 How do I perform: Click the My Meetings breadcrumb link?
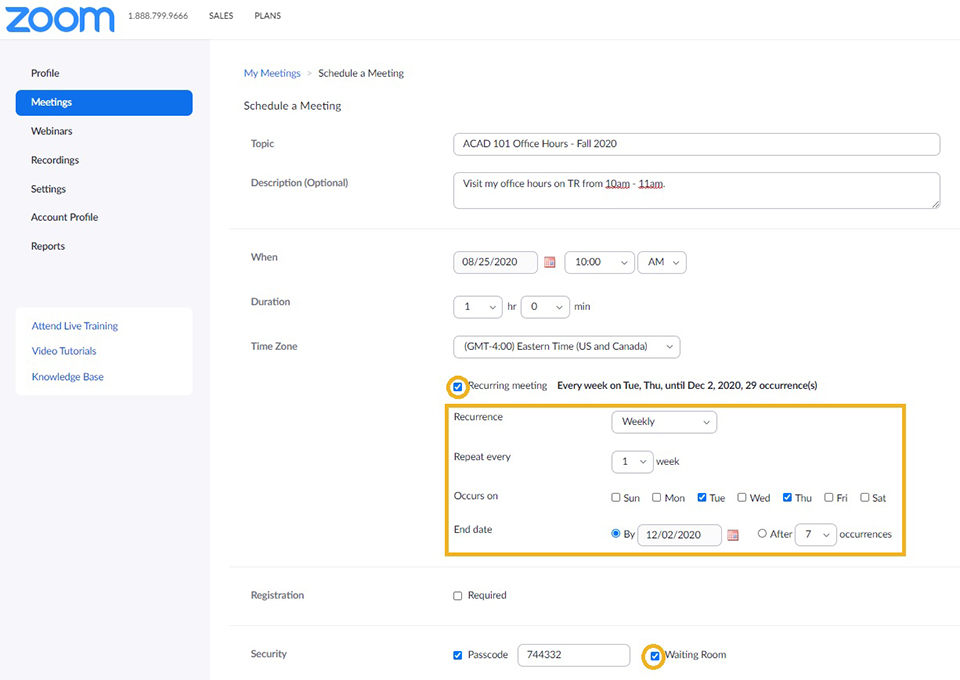tap(272, 73)
